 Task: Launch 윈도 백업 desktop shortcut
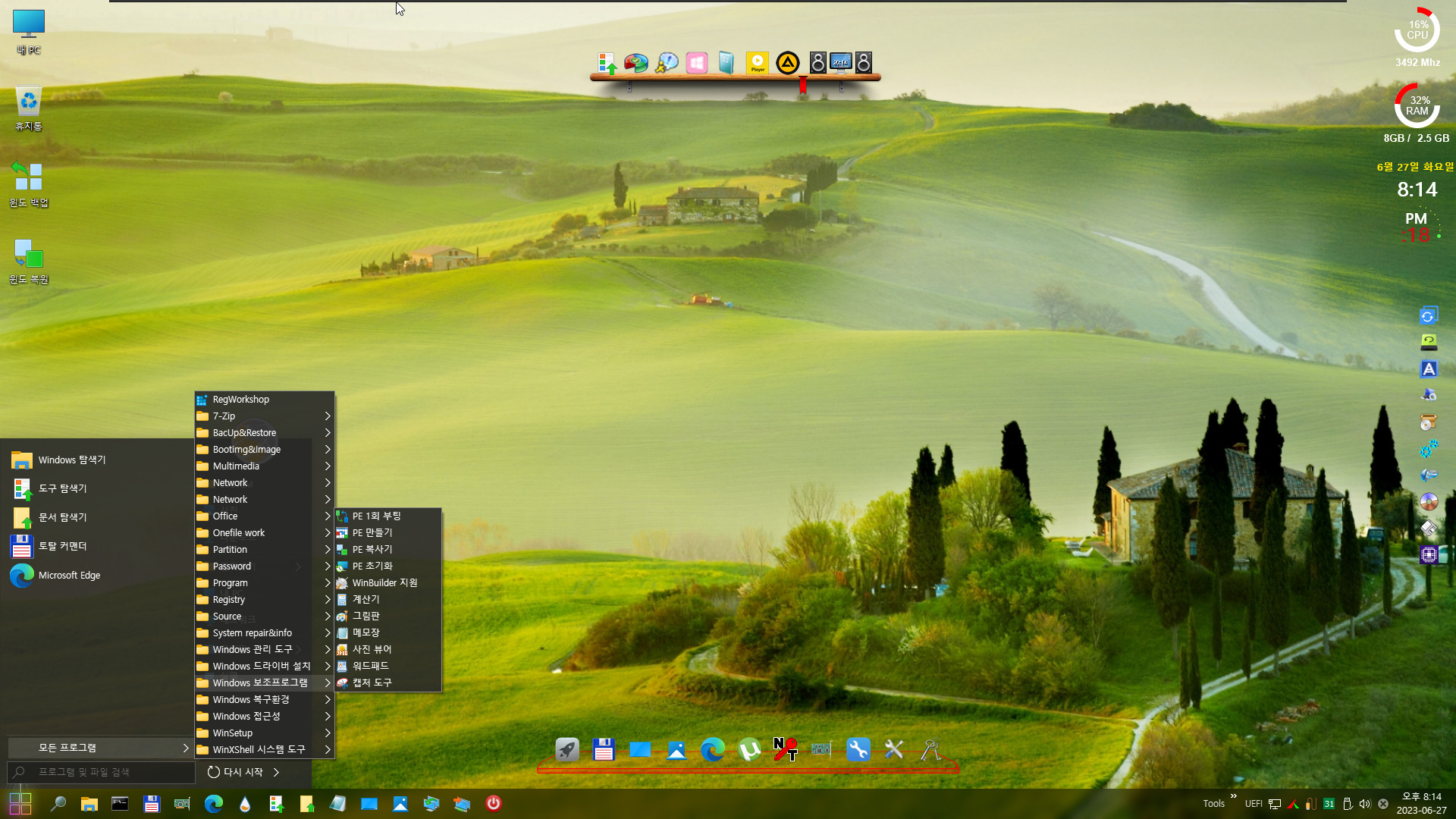tap(29, 184)
